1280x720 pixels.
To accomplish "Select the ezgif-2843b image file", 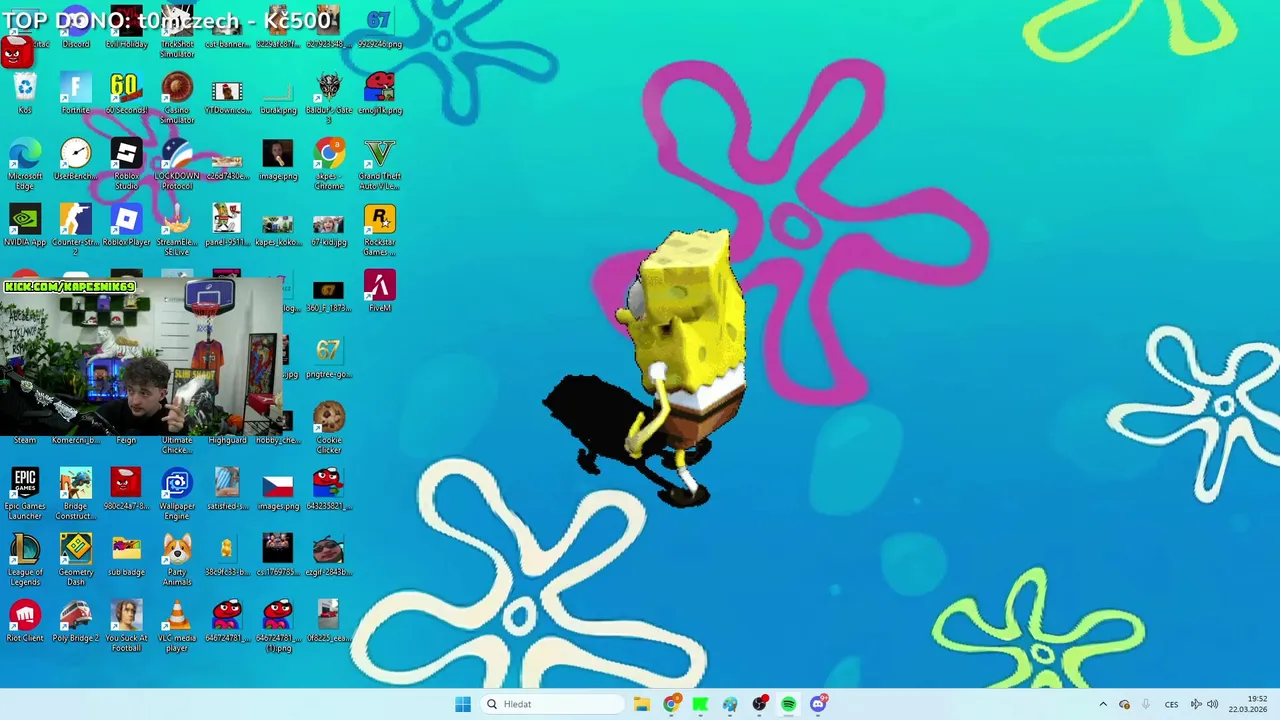I will click(x=329, y=554).
